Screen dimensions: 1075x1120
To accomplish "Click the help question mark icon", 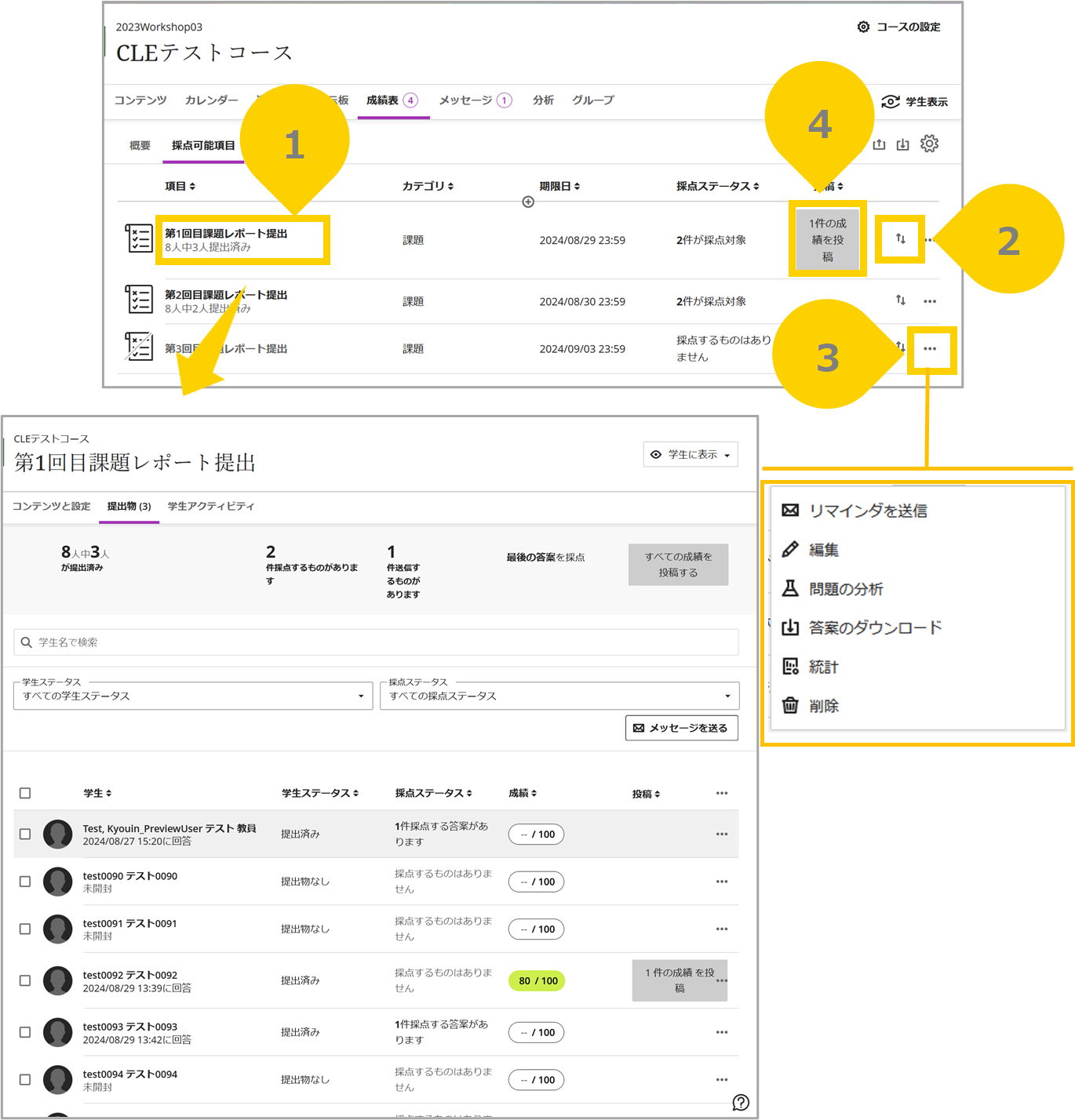I will [741, 1102].
